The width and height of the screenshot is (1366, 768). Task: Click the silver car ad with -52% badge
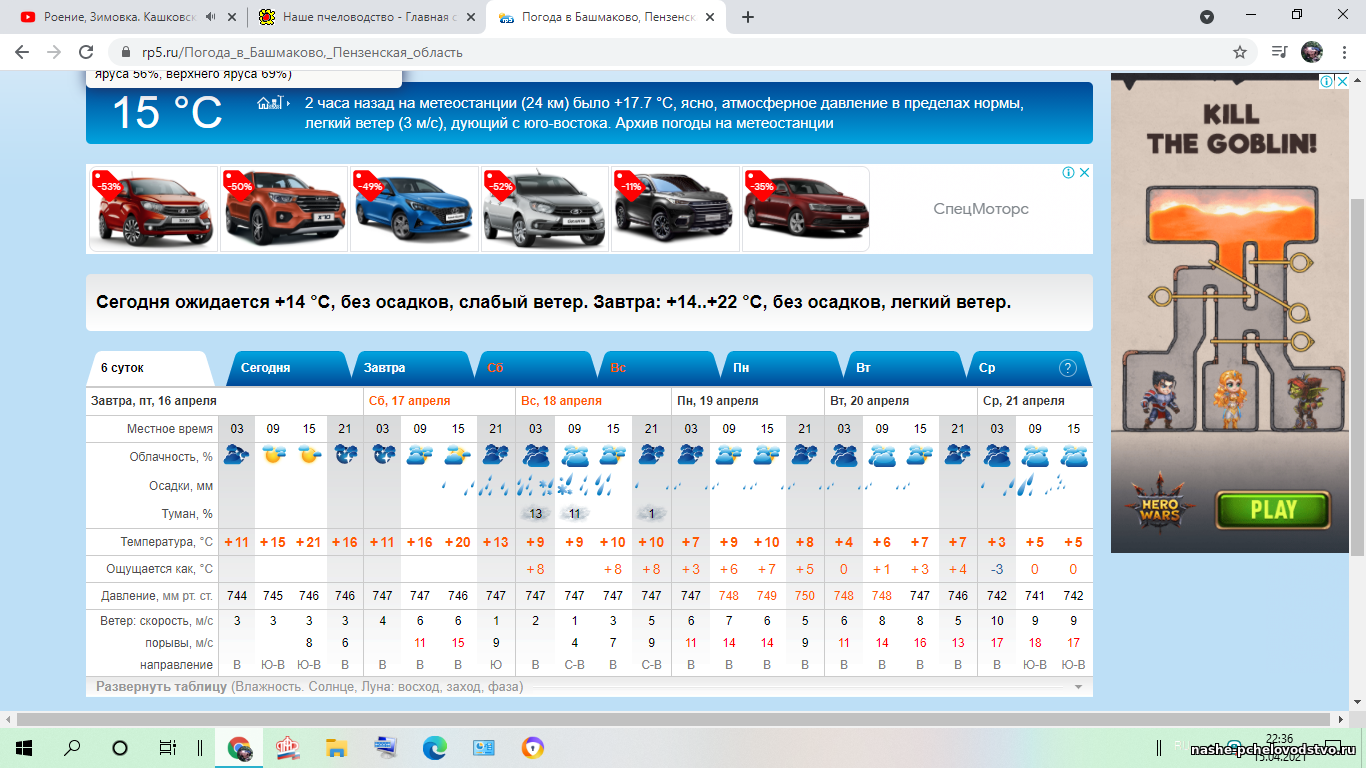point(545,209)
